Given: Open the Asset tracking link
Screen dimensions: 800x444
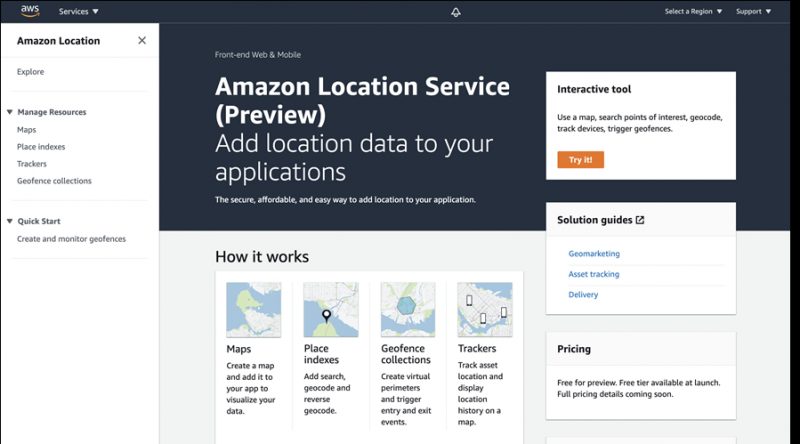Looking at the screenshot, I should [x=594, y=274].
